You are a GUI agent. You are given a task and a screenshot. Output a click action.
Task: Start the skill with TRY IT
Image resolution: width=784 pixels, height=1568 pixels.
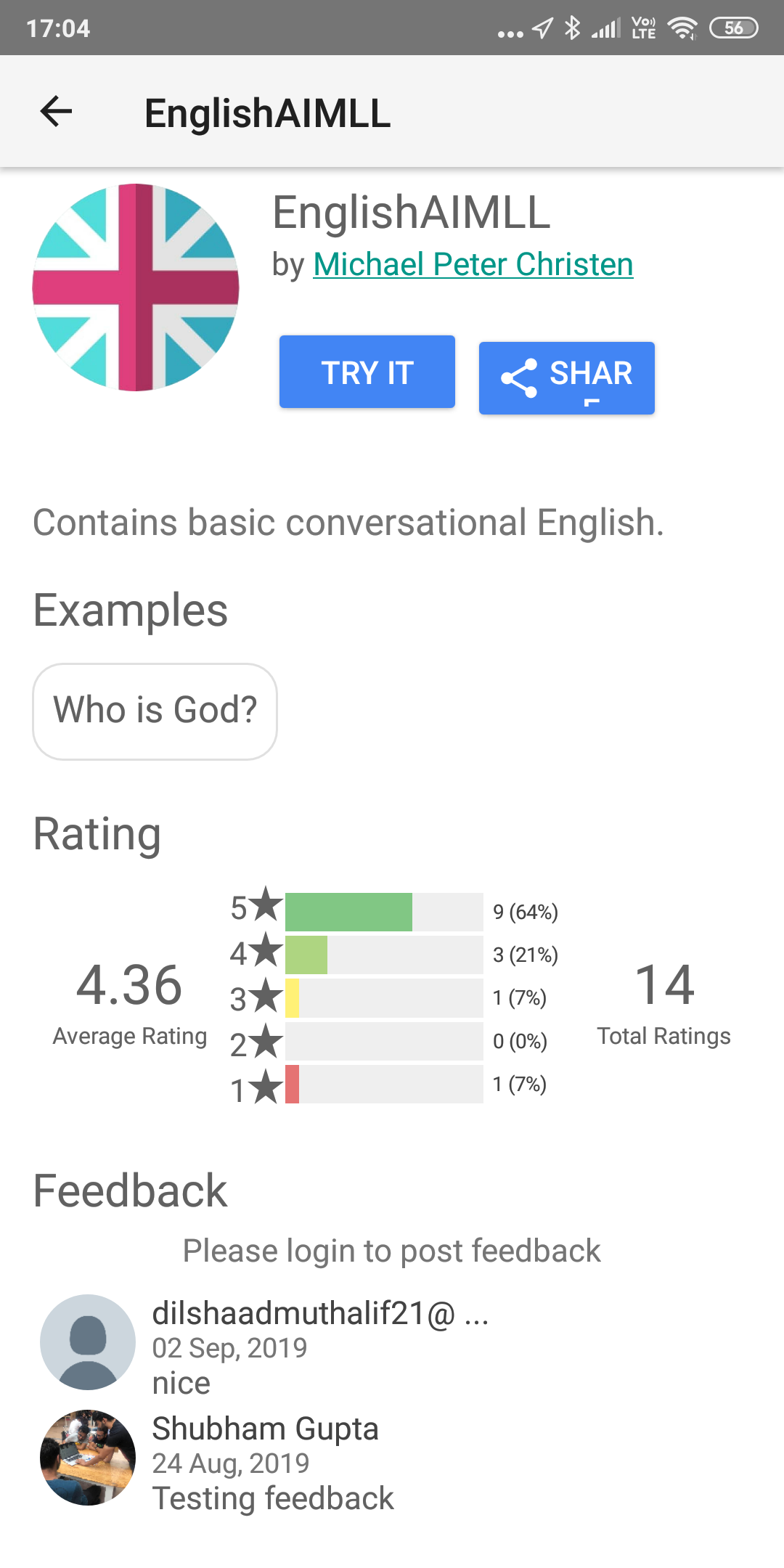(367, 372)
